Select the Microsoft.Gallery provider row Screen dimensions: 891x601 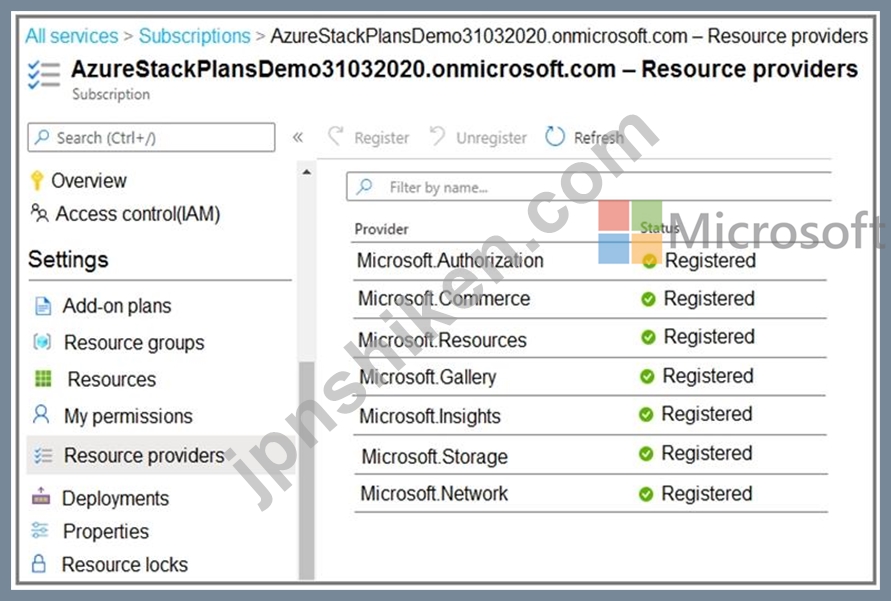[x=589, y=376]
